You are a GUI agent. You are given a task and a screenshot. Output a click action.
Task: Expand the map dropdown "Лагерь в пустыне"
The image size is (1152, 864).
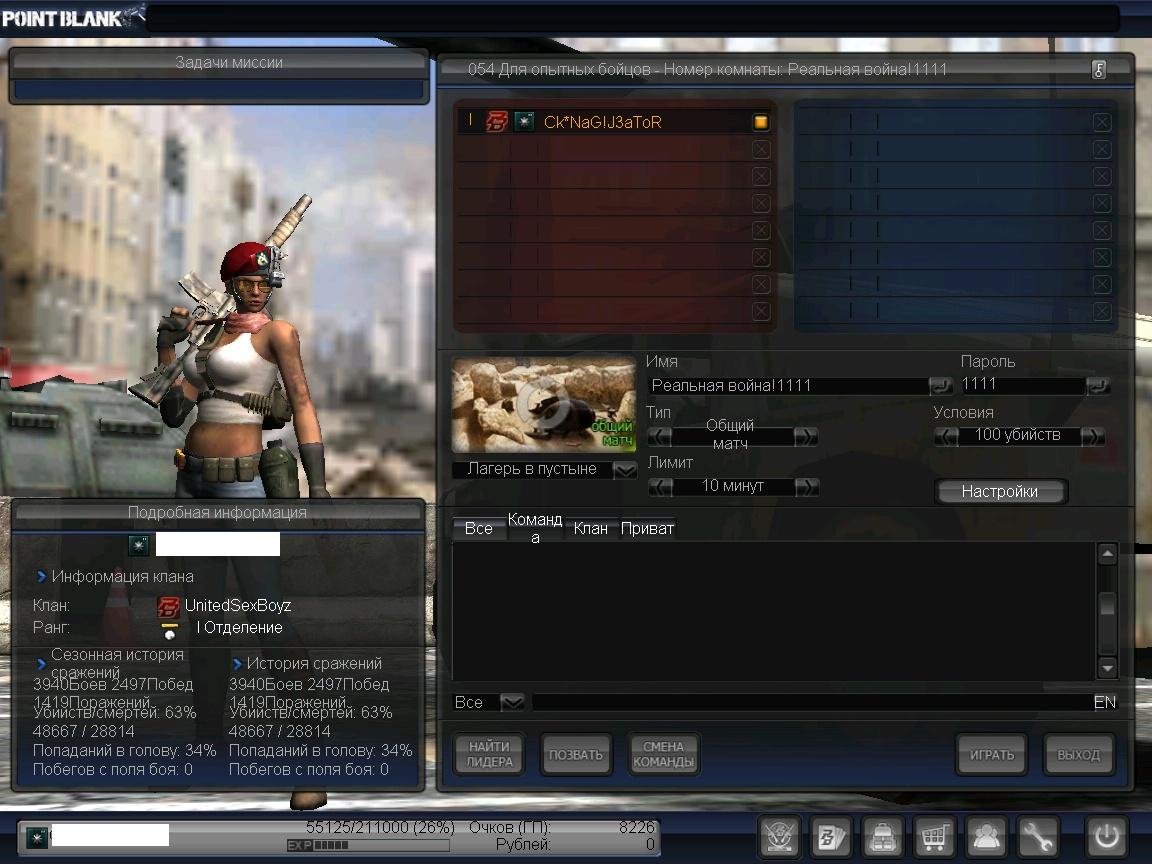click(x=625, y=470)
